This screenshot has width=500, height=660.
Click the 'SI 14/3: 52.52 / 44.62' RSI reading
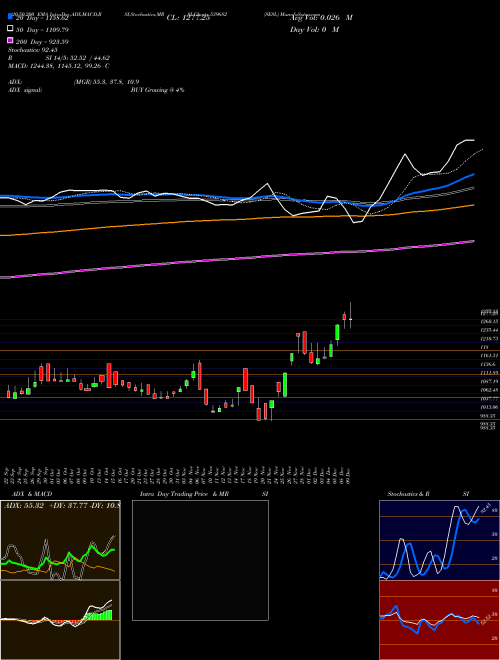77,58
